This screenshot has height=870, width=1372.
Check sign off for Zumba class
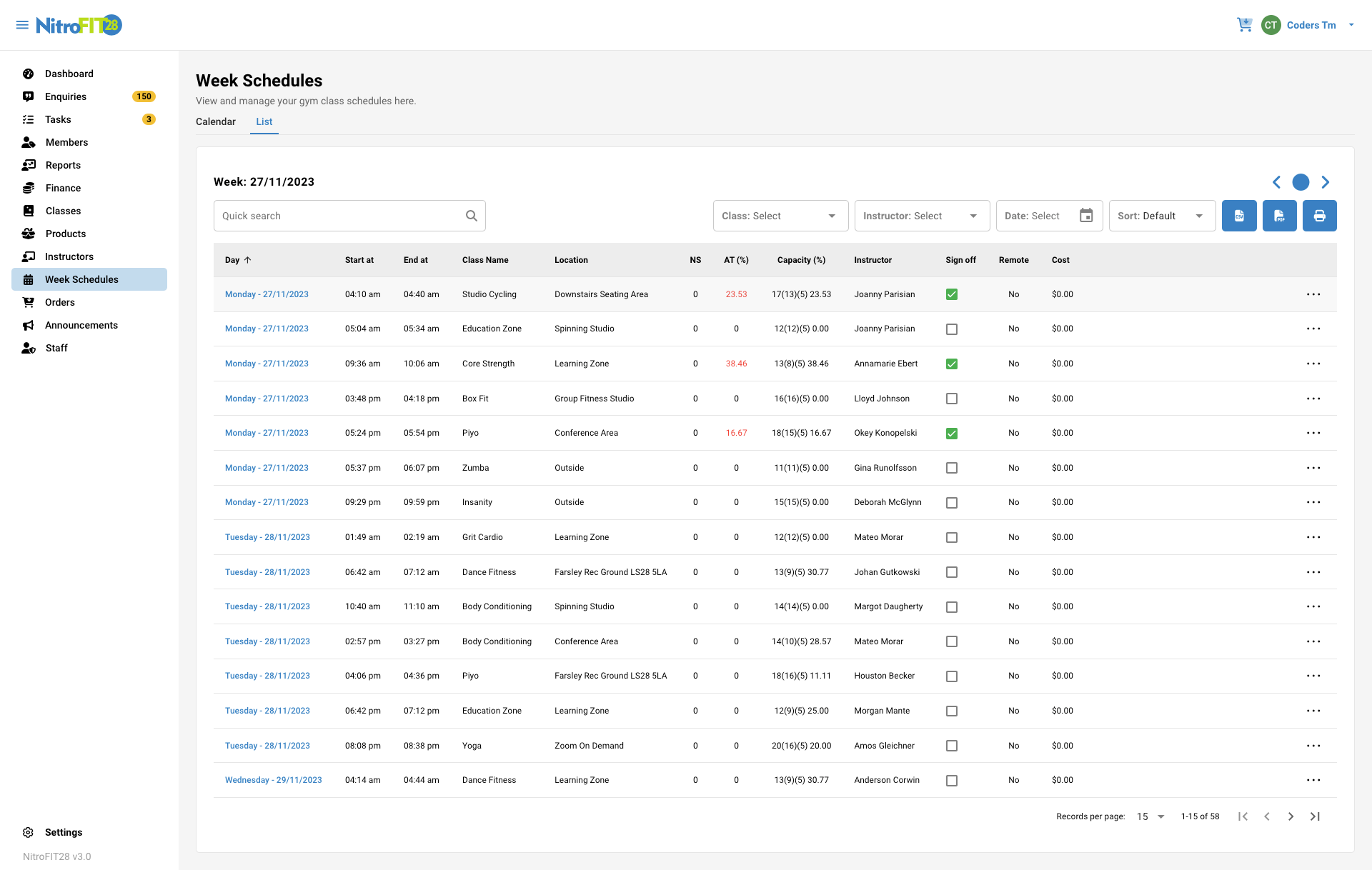tap(951, 468)
